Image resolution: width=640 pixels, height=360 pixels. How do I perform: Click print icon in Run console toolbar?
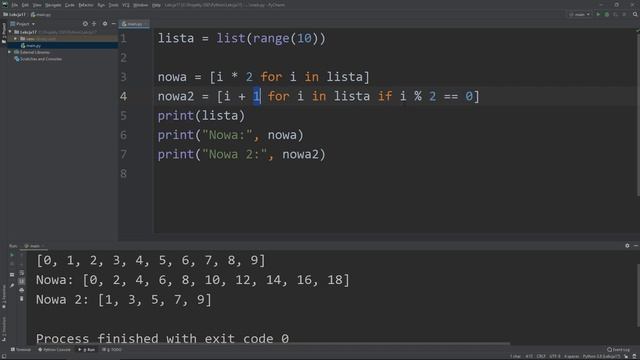coord(22,290)
